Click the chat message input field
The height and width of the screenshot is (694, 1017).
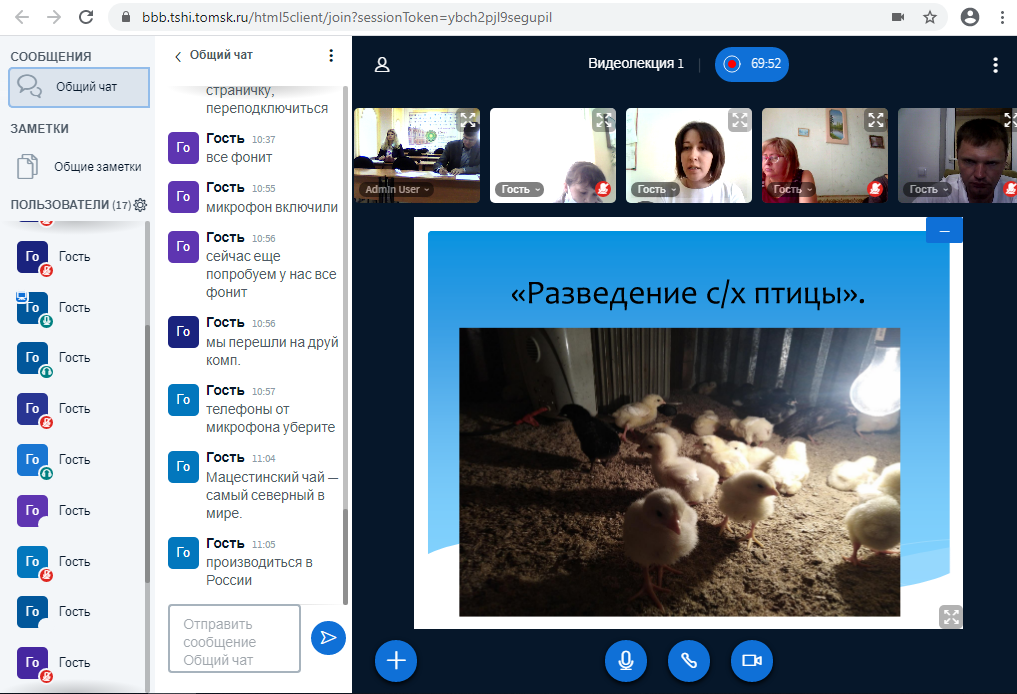pos(234,638)
